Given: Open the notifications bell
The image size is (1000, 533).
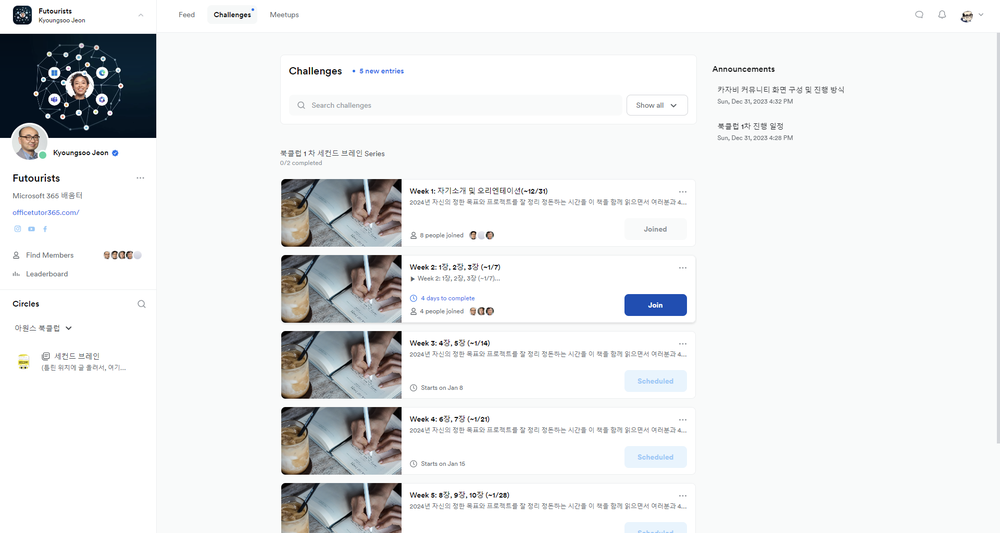Looking at the screenshot, I should click(x=942, y=15).
